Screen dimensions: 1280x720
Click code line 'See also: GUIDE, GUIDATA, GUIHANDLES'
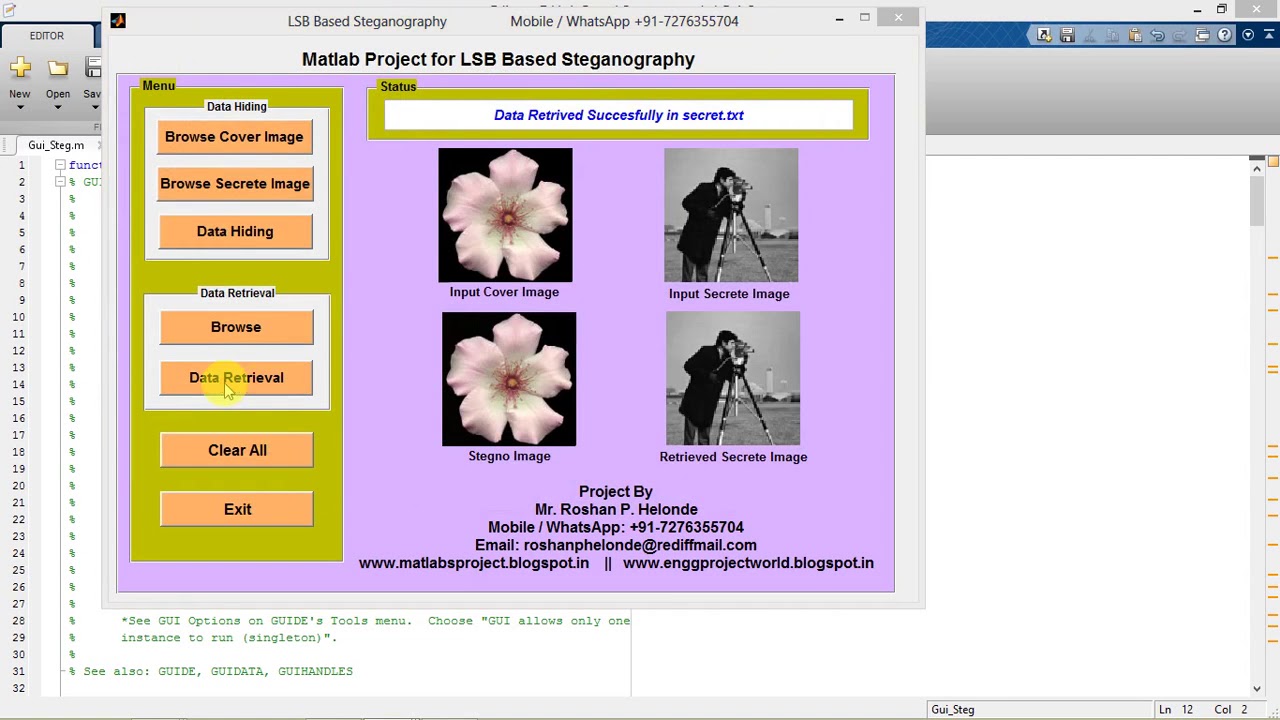click(x=218, y=672)
